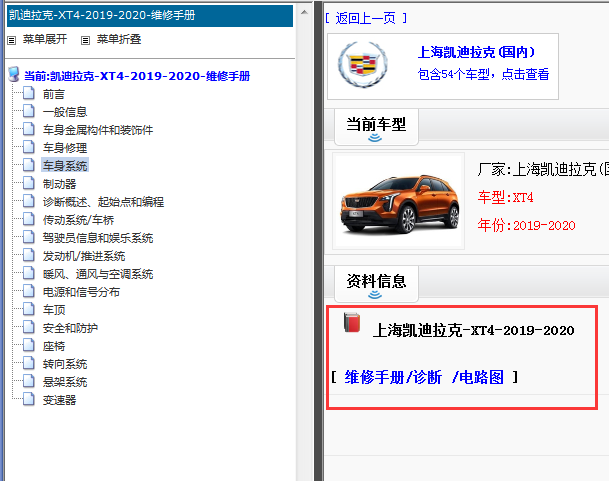The height and width of the screenshot is (481, 609).
Task: Click the page icon beside 转向系统
Action: pyautogui.click(x=29, y=364)
